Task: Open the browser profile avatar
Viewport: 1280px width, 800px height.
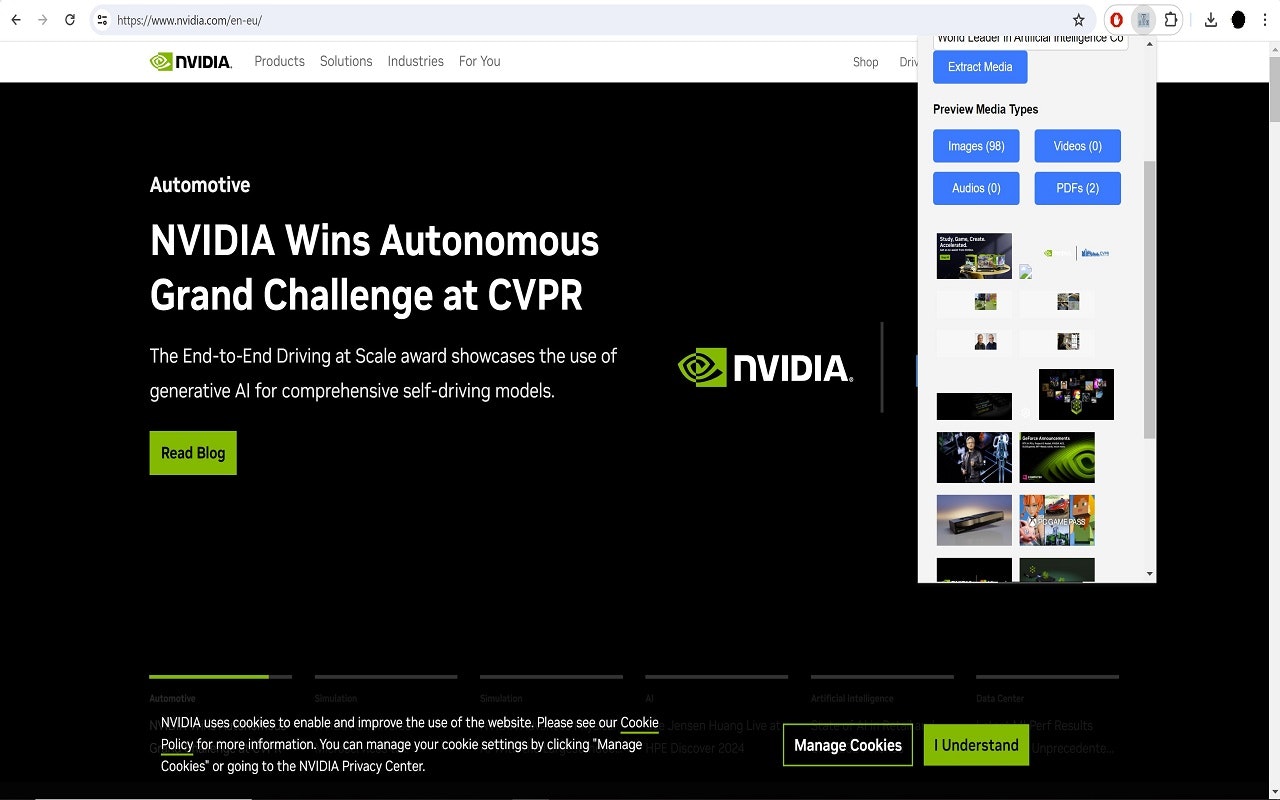Action: click(x=1238, y=20)
